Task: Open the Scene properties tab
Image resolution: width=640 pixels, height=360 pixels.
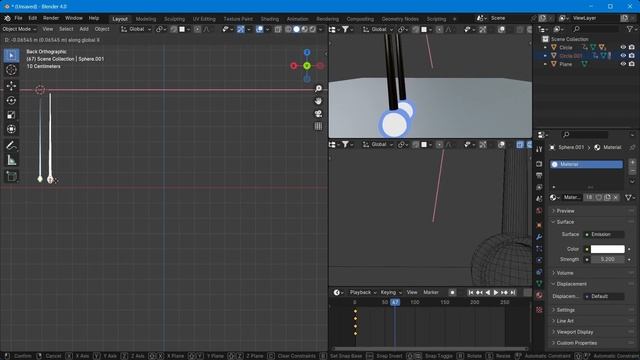Action: coord(539,199)
